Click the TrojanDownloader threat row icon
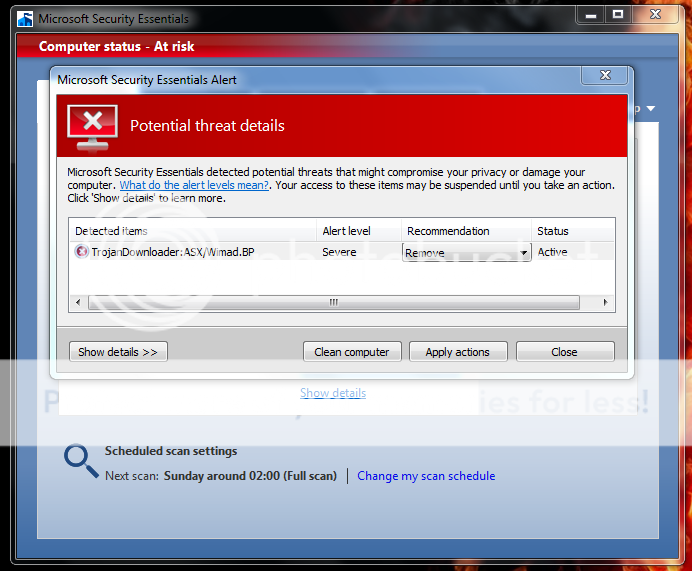This screenshot has width=692, height=571. 81,252
